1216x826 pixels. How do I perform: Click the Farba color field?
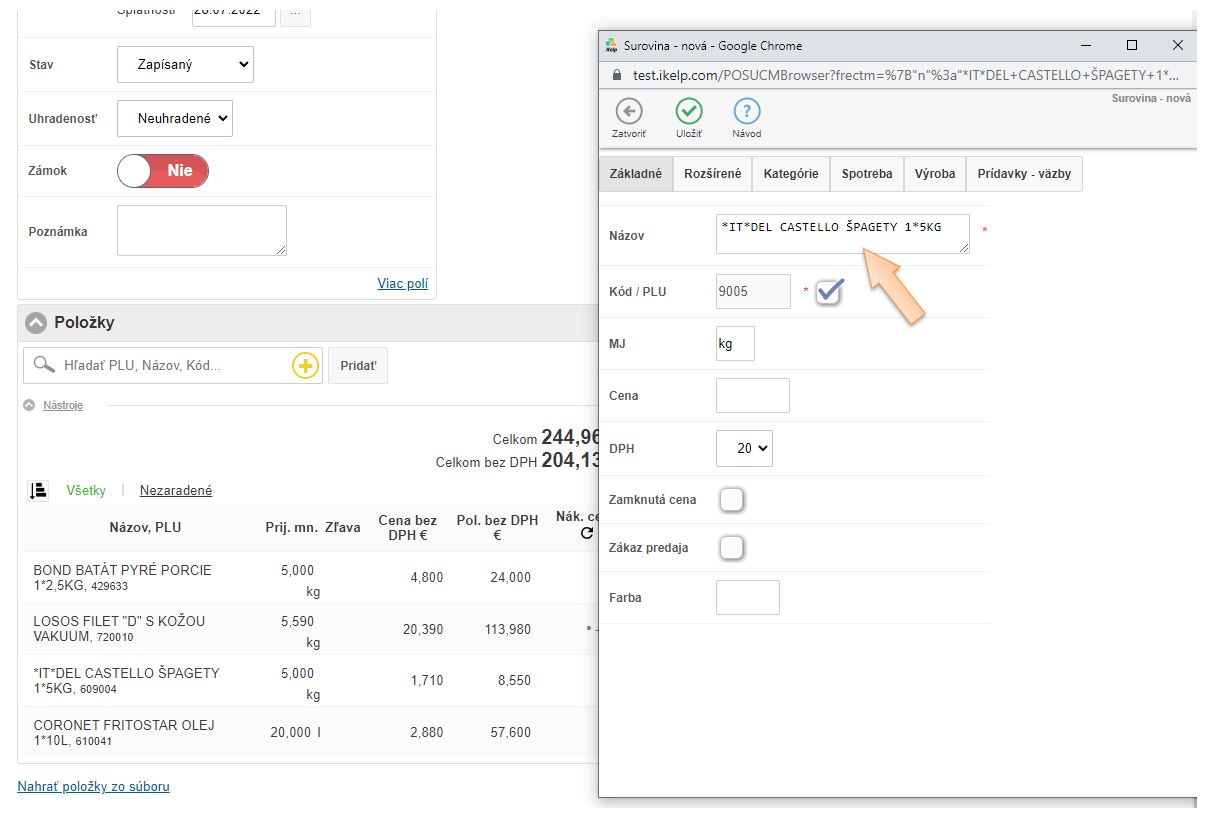coord(747,597)
